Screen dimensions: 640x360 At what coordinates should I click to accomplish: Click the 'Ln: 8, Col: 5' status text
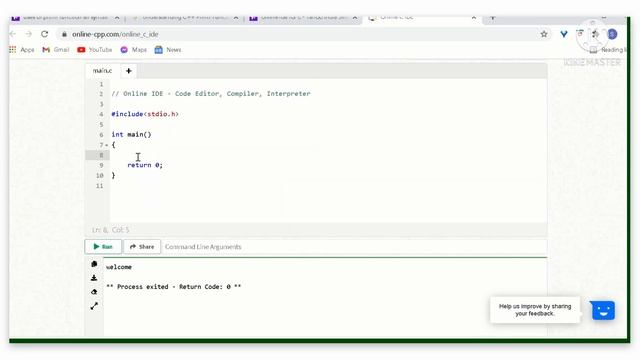[110, 230]
